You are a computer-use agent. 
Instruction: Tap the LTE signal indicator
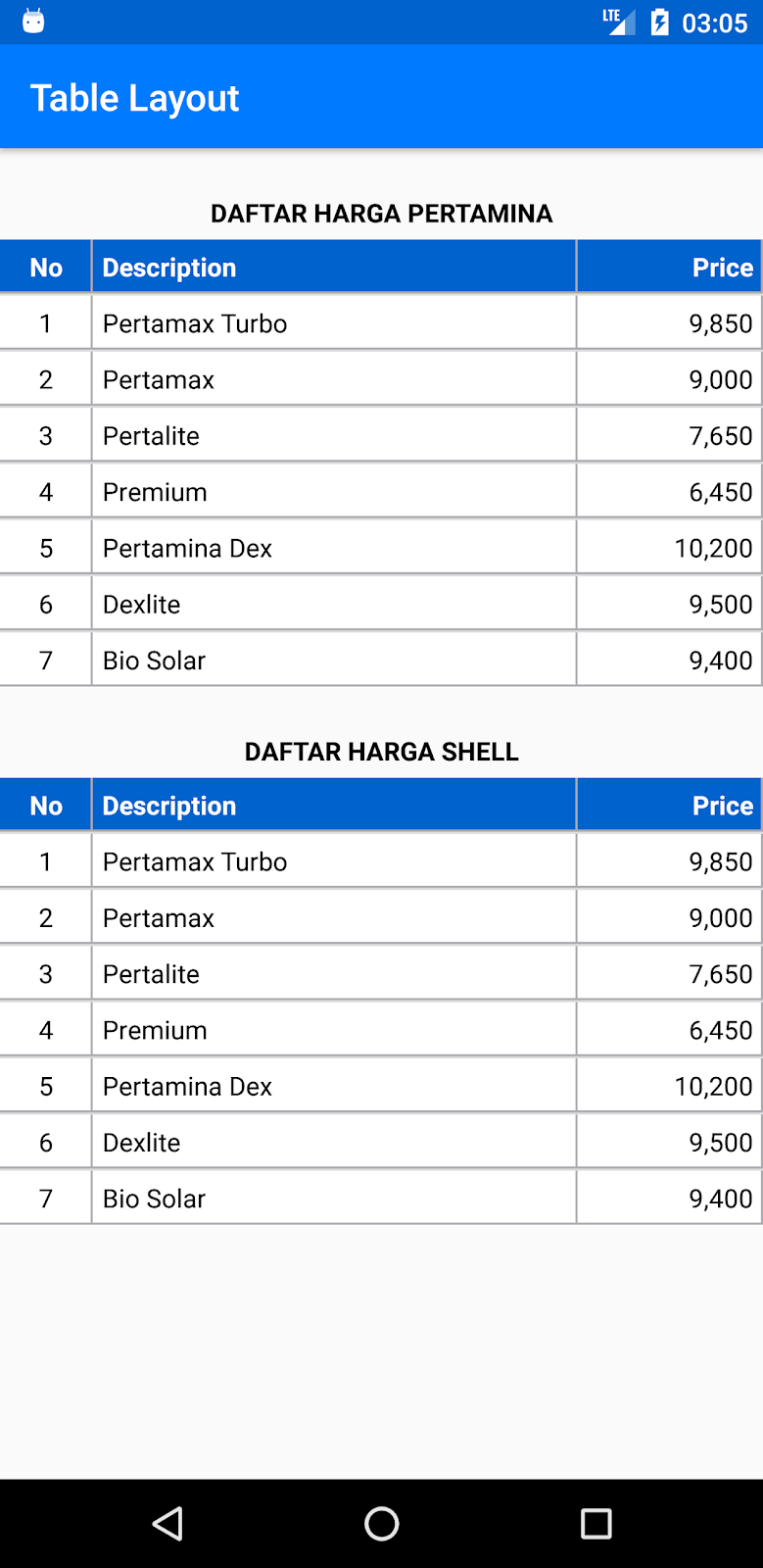tap(619, 20)
